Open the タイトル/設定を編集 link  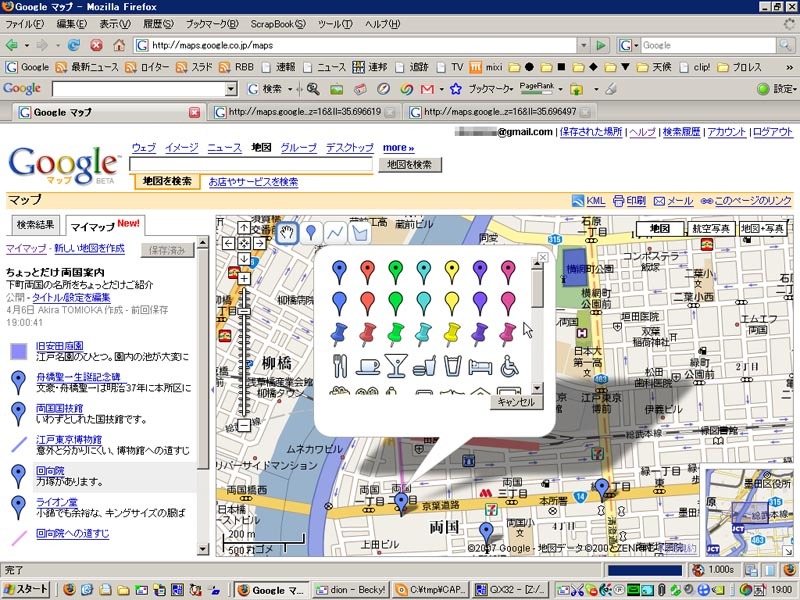[71, 297]
